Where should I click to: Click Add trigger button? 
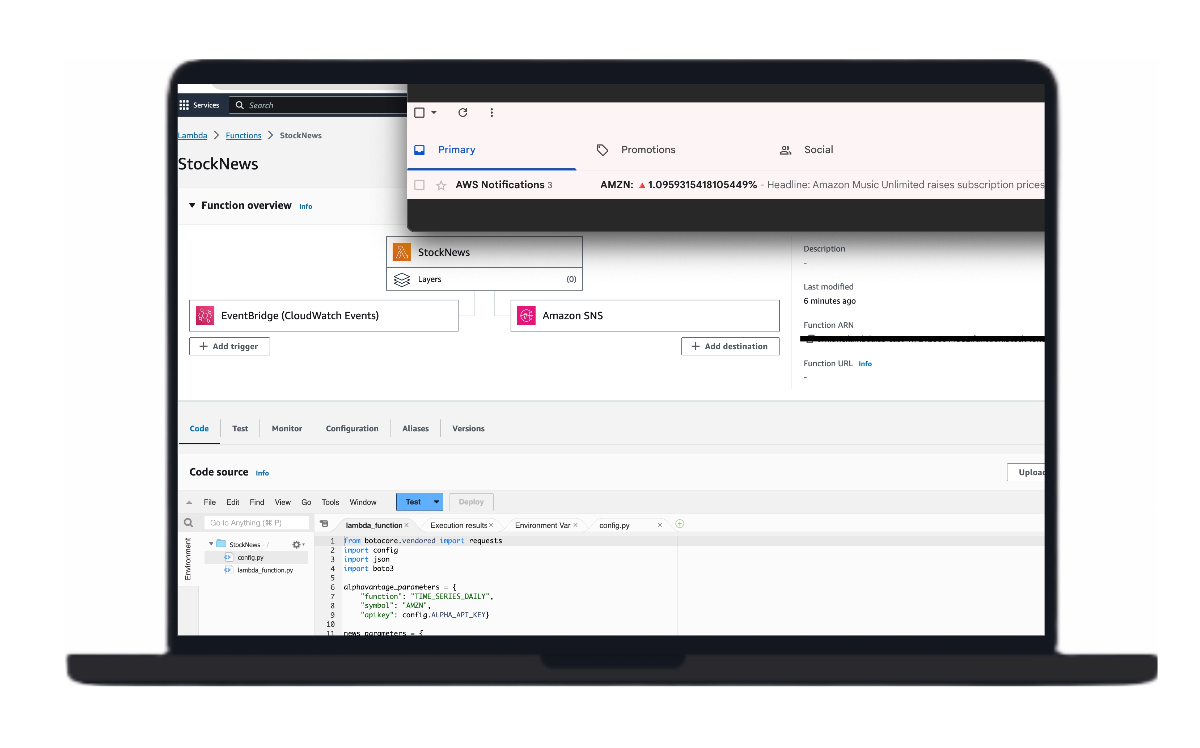pos(229,346)
